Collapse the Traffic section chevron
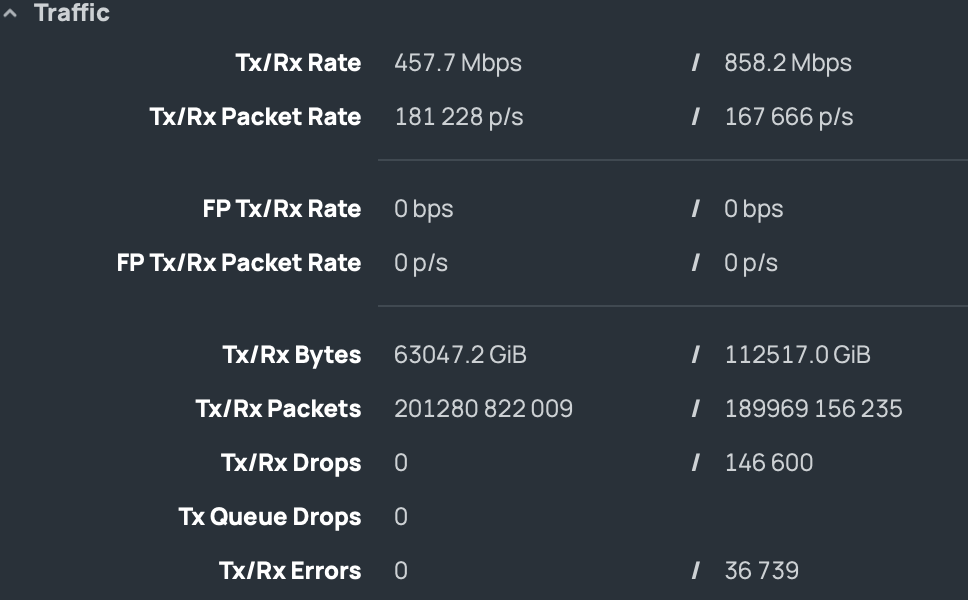 coord(10,13)
